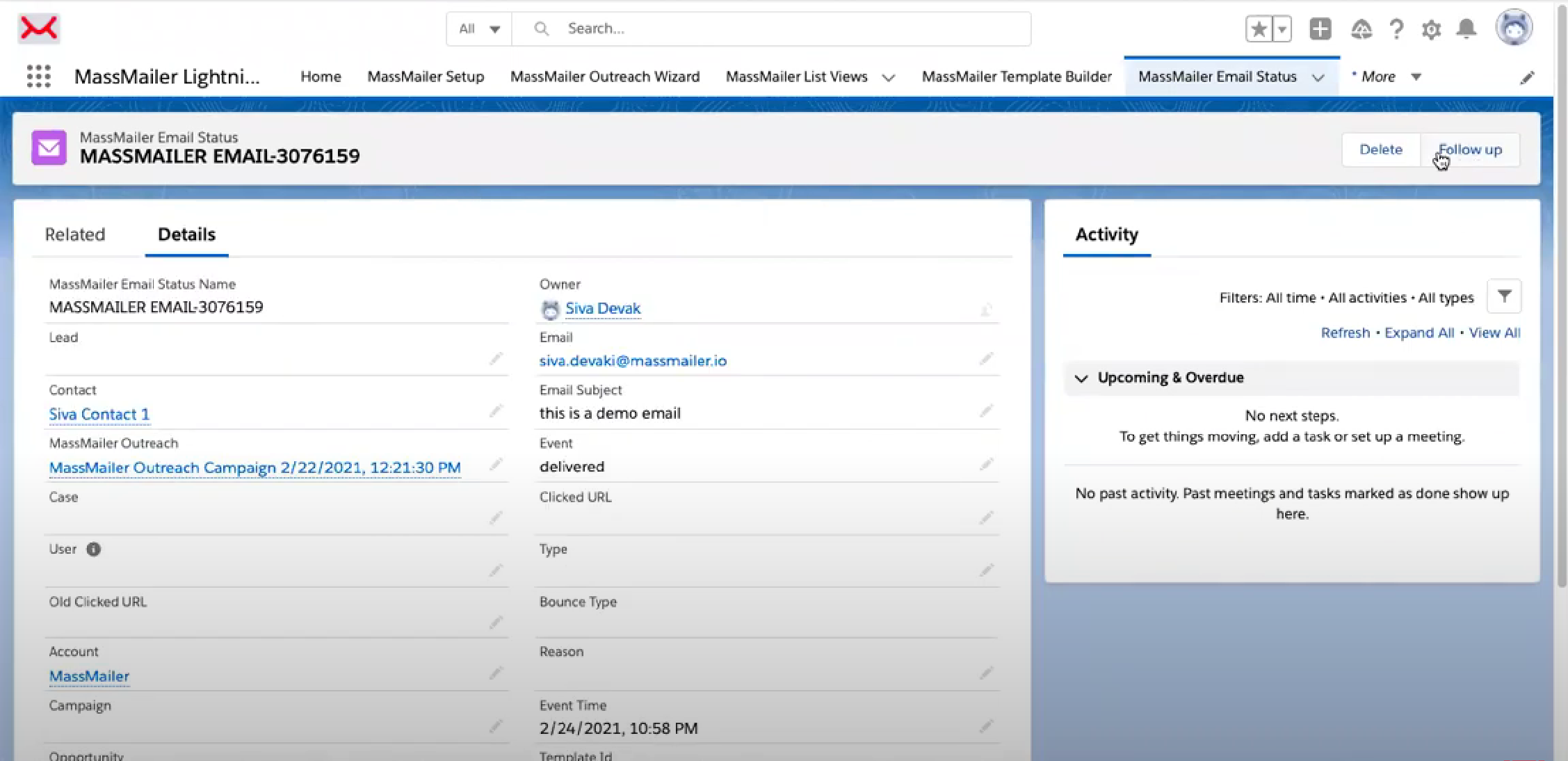The height and width of the screenshot is (761, 1568).
Task: Click the Global Actions plus icon
Action: point(1320,29)
